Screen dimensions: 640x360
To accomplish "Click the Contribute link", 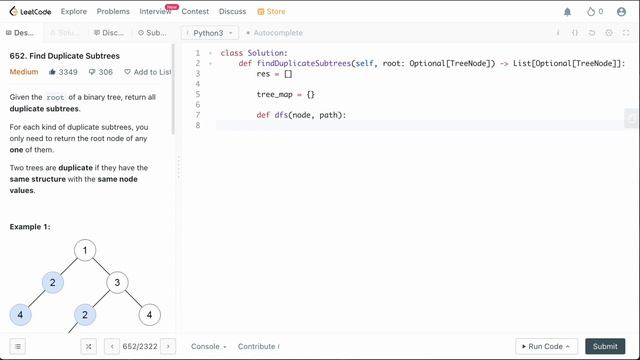I will coord(259,347).
